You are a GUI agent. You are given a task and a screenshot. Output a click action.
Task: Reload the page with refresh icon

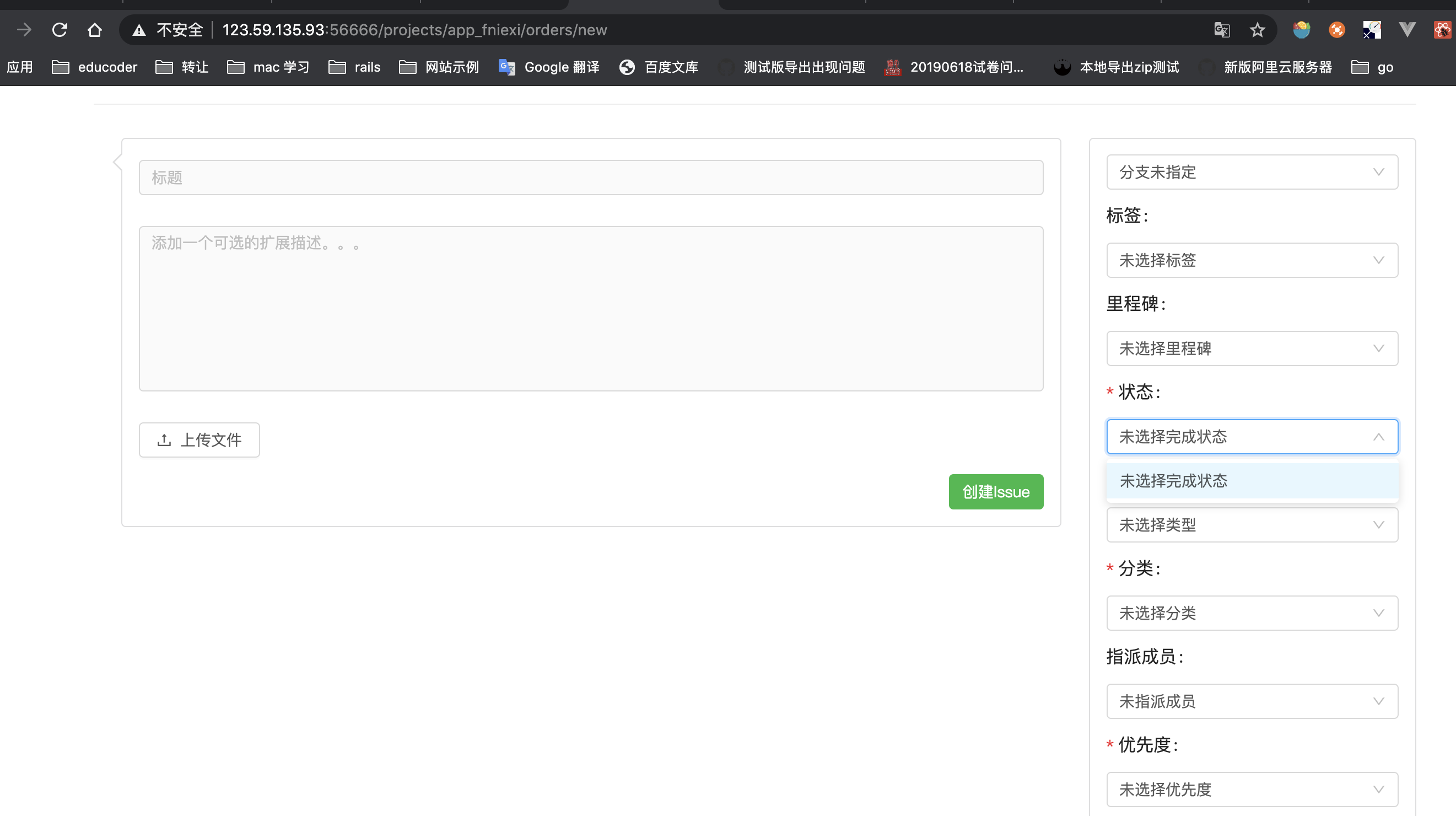point(60,29)
